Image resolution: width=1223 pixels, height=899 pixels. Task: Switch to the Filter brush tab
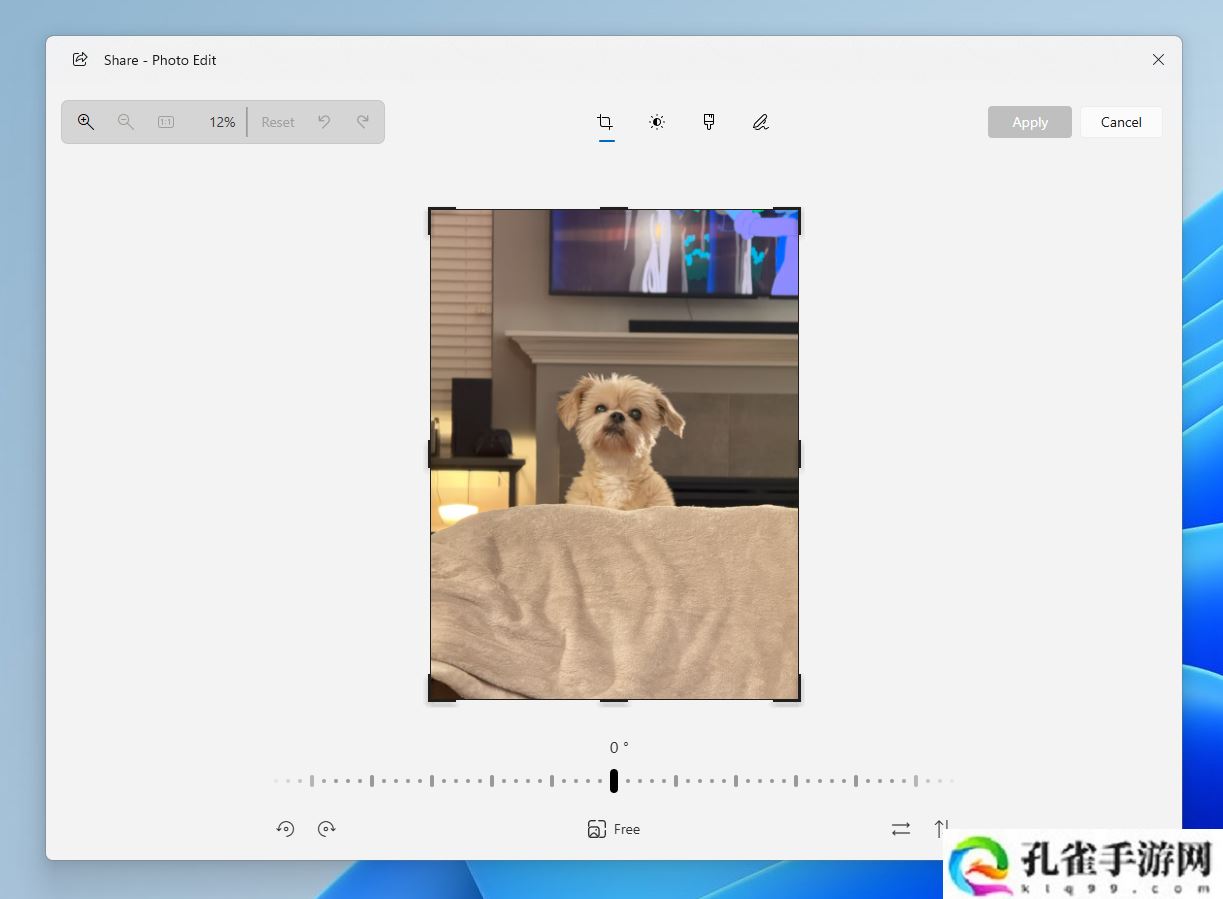[x=709, y=122]
